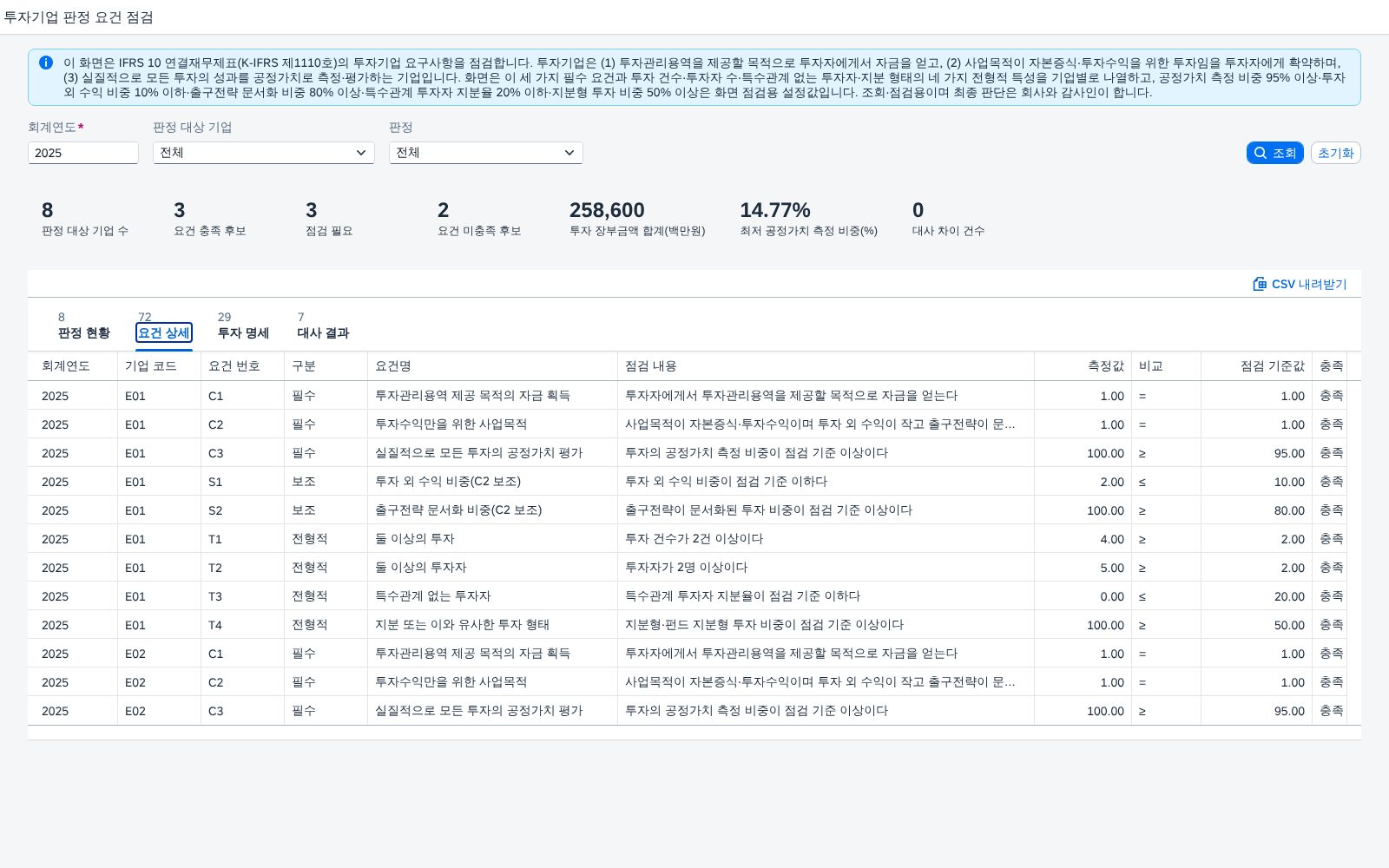This screenshot has width=1389, height=868.
Task: Click the 요건 미충족 후보 KPI tile
Action: pyautogui.click(x=479, y=219)
